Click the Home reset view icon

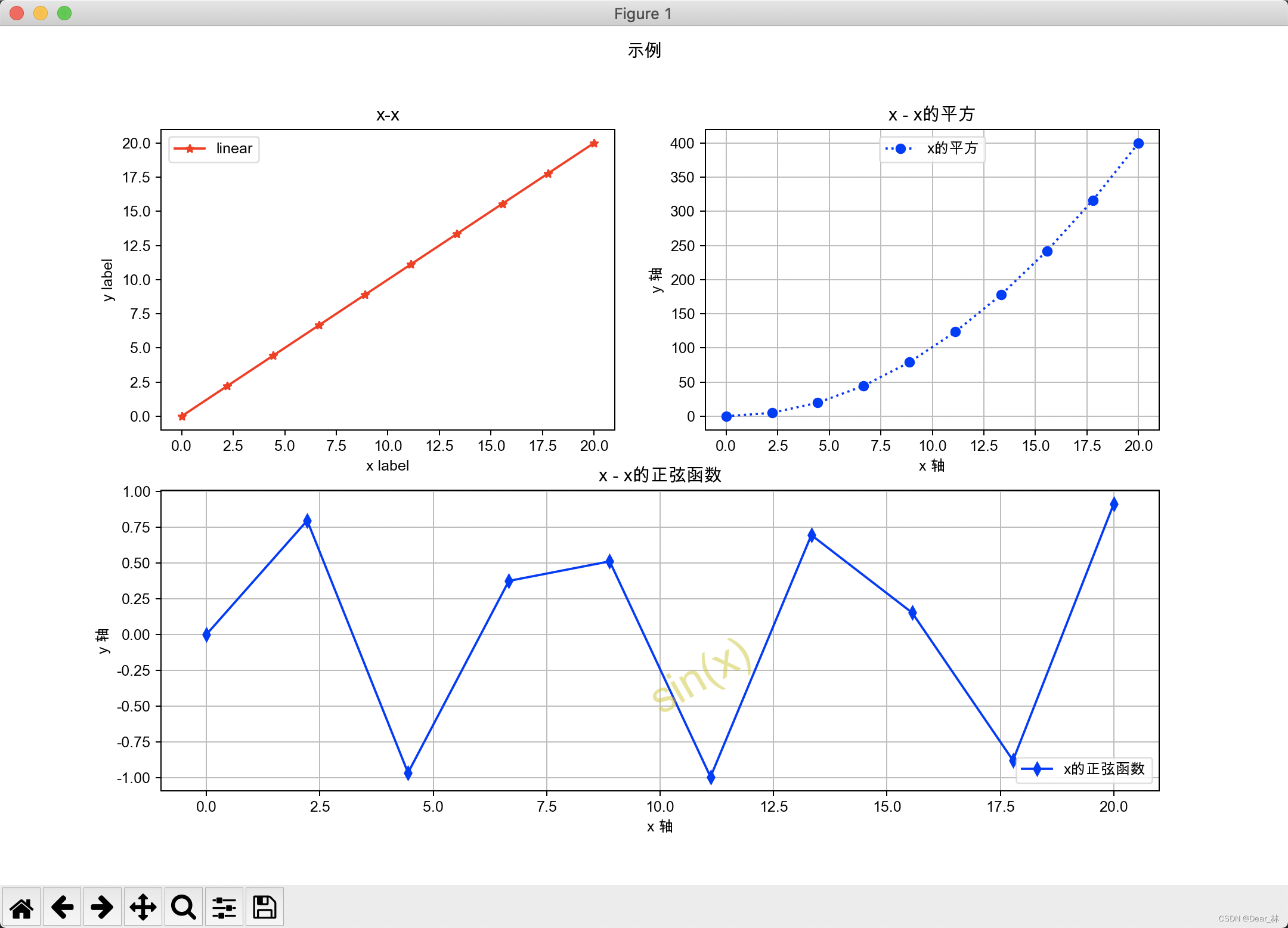pyautogui.click(x=21, y=907)
